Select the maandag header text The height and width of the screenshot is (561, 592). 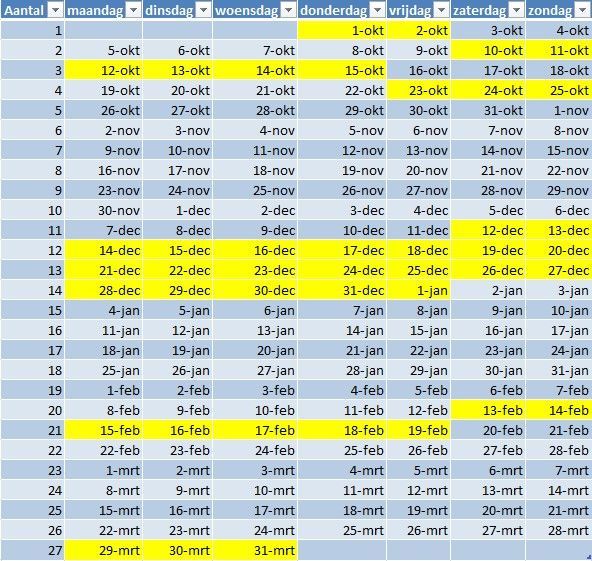click(95, 11)
